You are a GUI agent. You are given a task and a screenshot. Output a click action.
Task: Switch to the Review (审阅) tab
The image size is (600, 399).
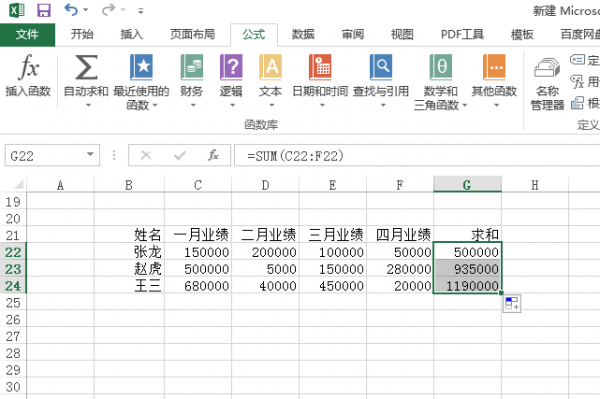[352, 34]
